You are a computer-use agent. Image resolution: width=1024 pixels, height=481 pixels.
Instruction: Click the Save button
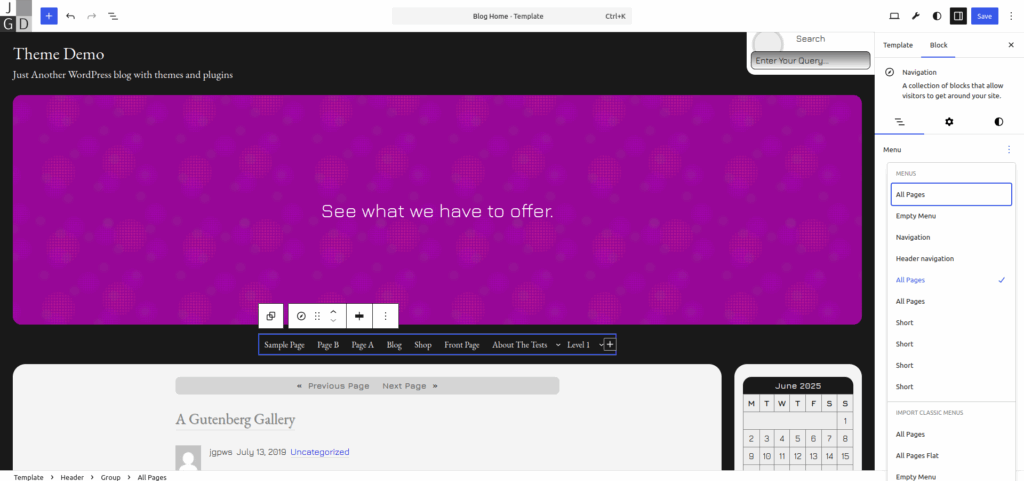[x=984, y=16]
